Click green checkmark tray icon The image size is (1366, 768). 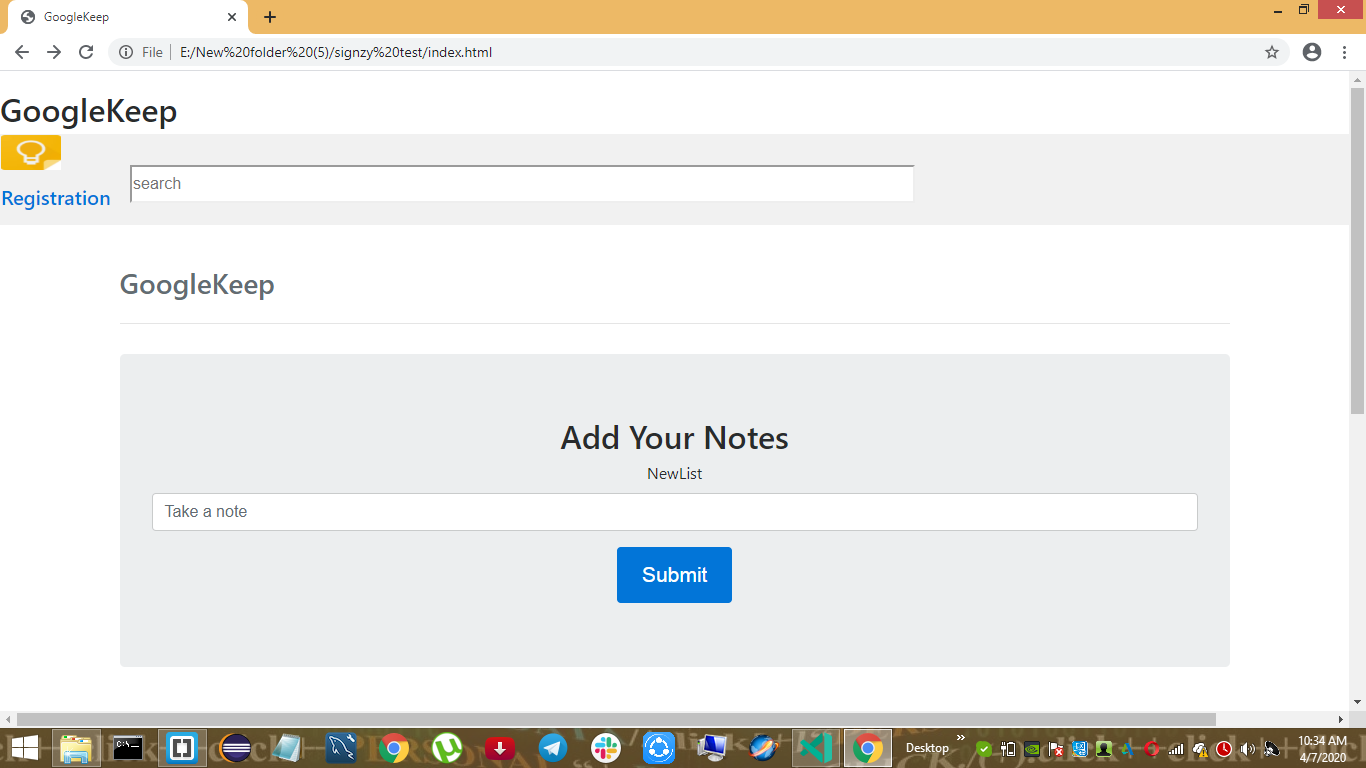point(984,749)
